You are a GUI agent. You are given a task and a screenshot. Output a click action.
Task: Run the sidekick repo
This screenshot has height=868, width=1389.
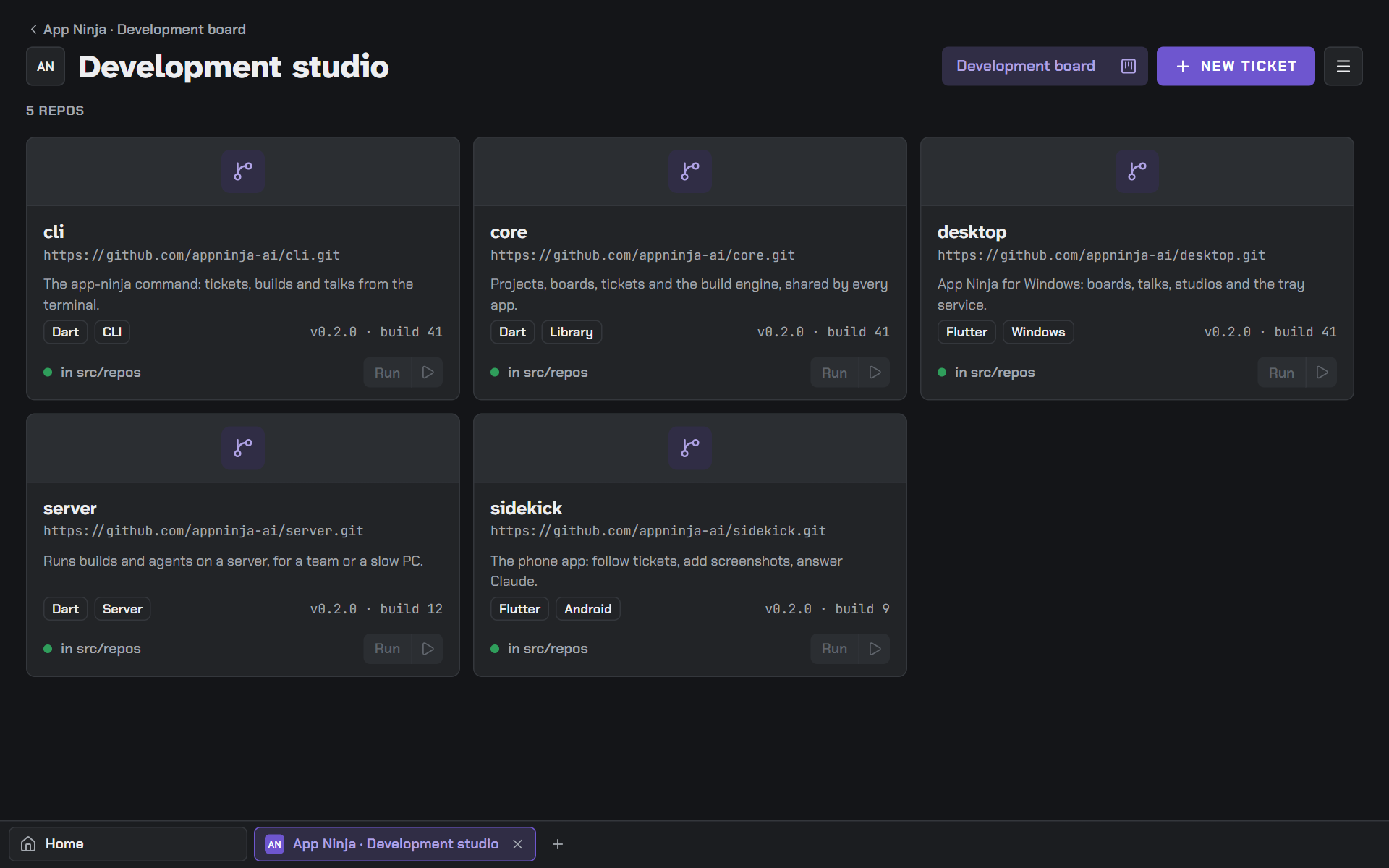click(834, 649)
